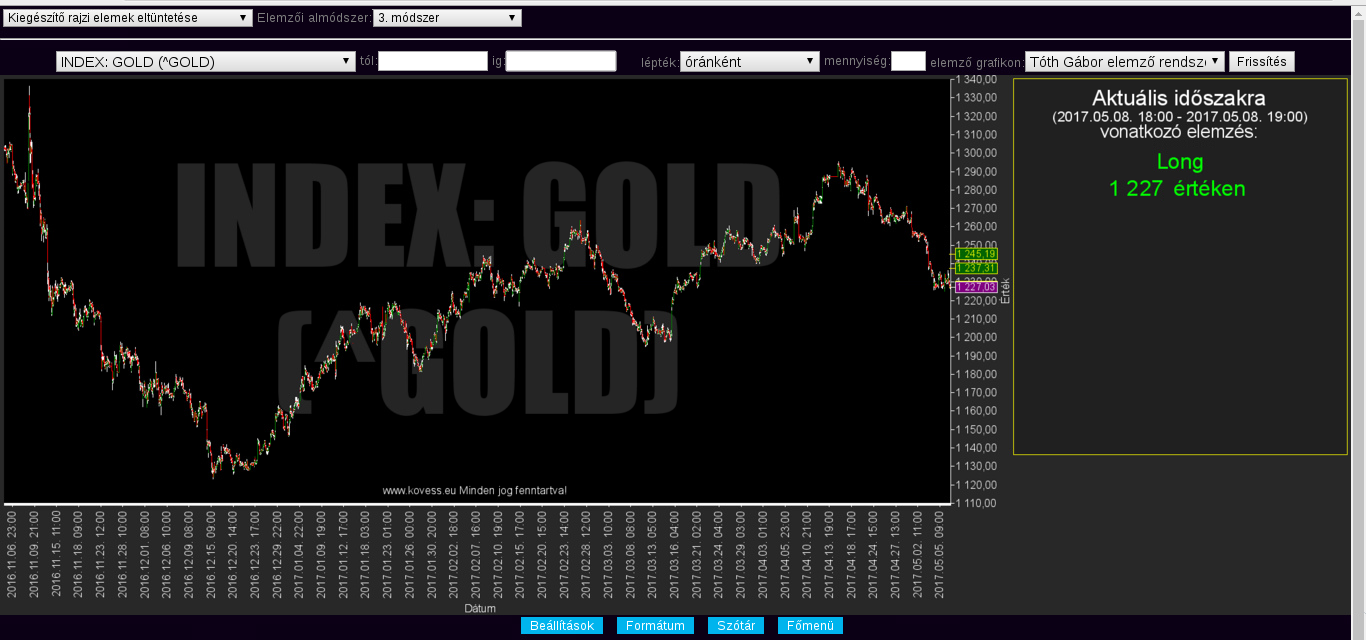The image size is (1366, 640).
Task: Go to Főmenü main menu
Action: (810, 626)
